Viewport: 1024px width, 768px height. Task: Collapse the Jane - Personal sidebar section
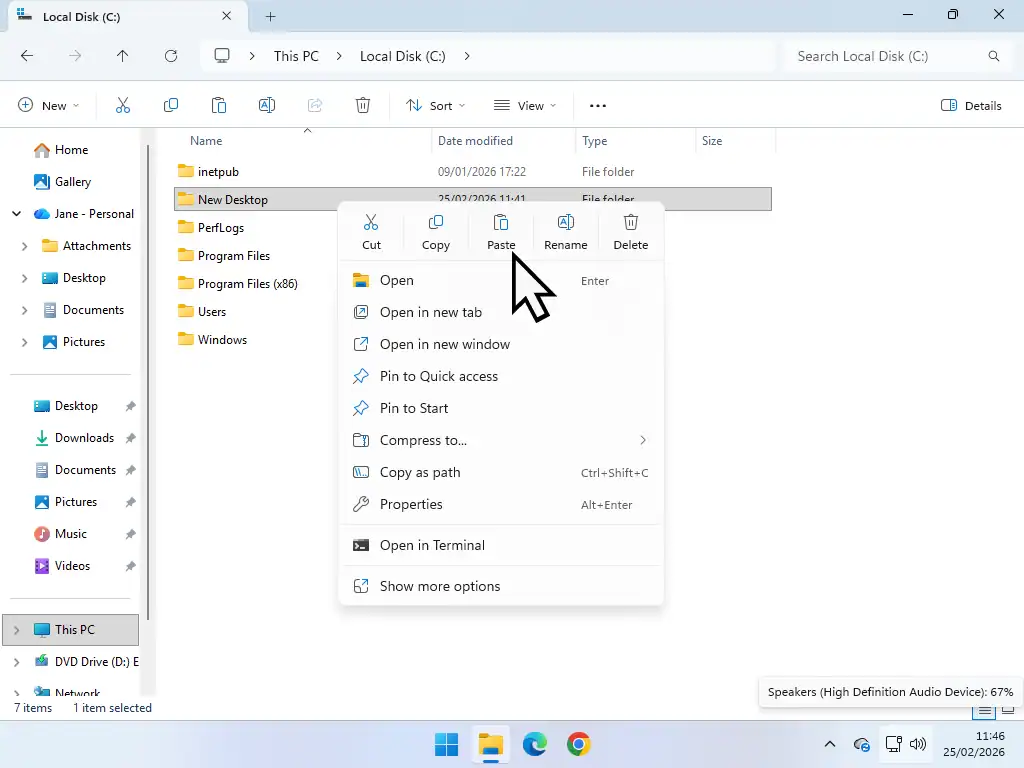tap(15, 213)
